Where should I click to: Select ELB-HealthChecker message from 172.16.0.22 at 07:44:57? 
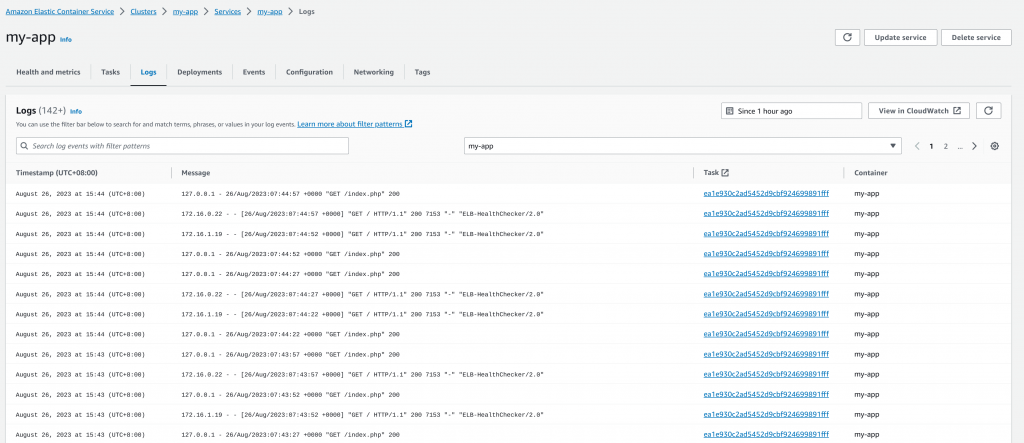362,214
